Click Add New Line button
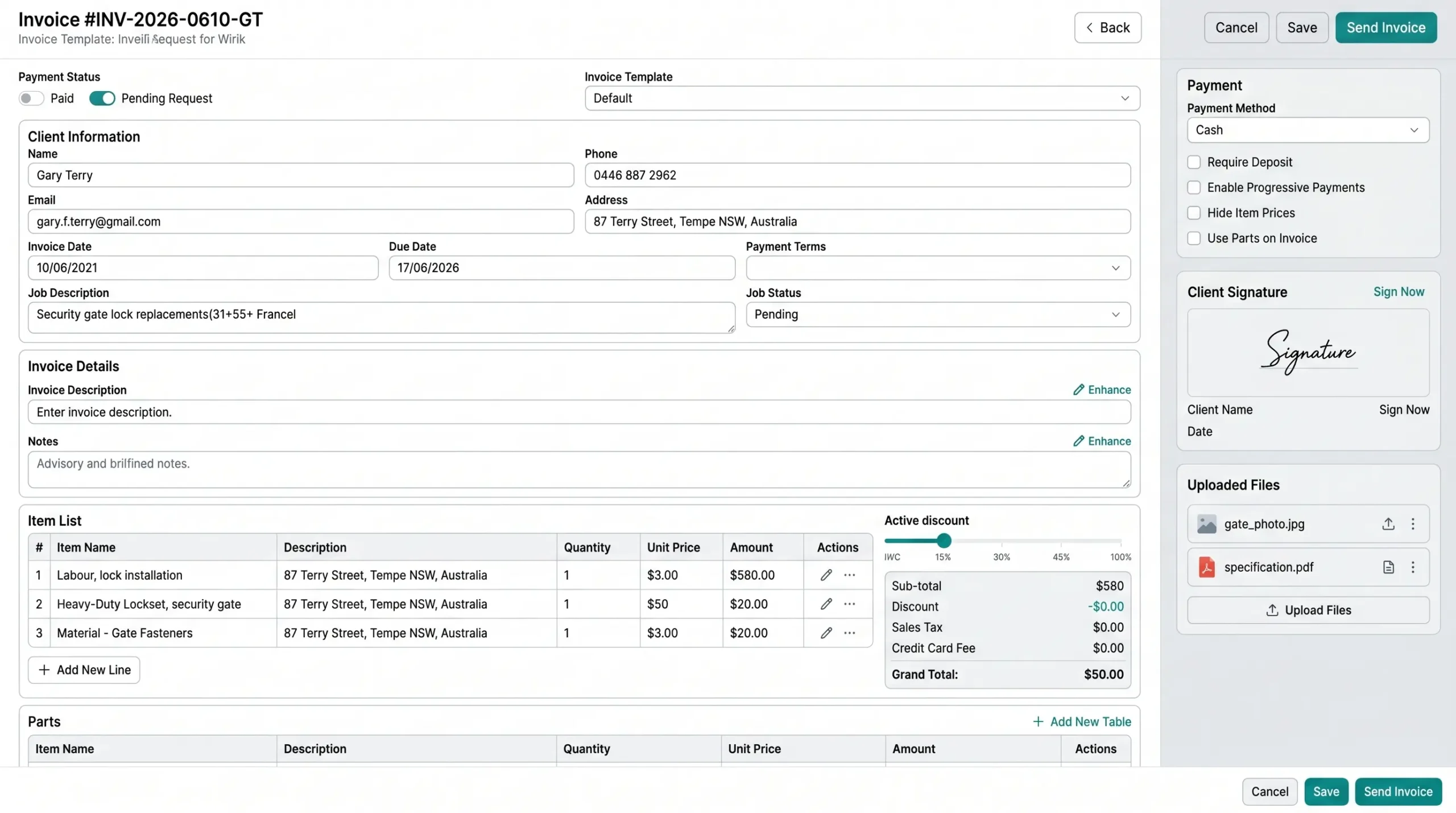 pos(84,670)
